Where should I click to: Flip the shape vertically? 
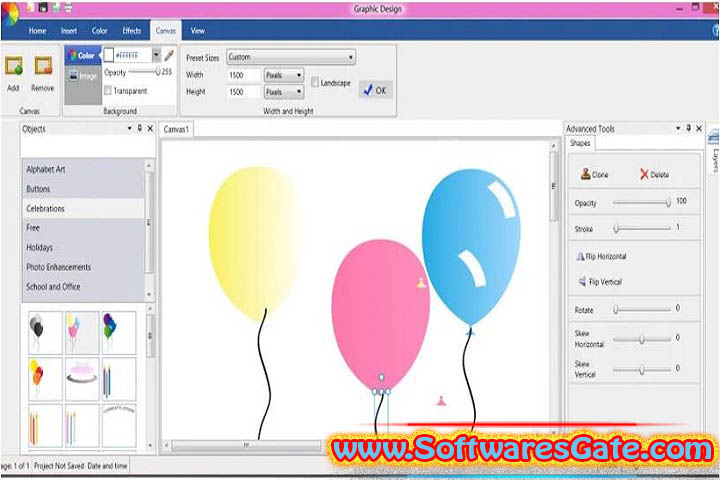pos(600,282)
